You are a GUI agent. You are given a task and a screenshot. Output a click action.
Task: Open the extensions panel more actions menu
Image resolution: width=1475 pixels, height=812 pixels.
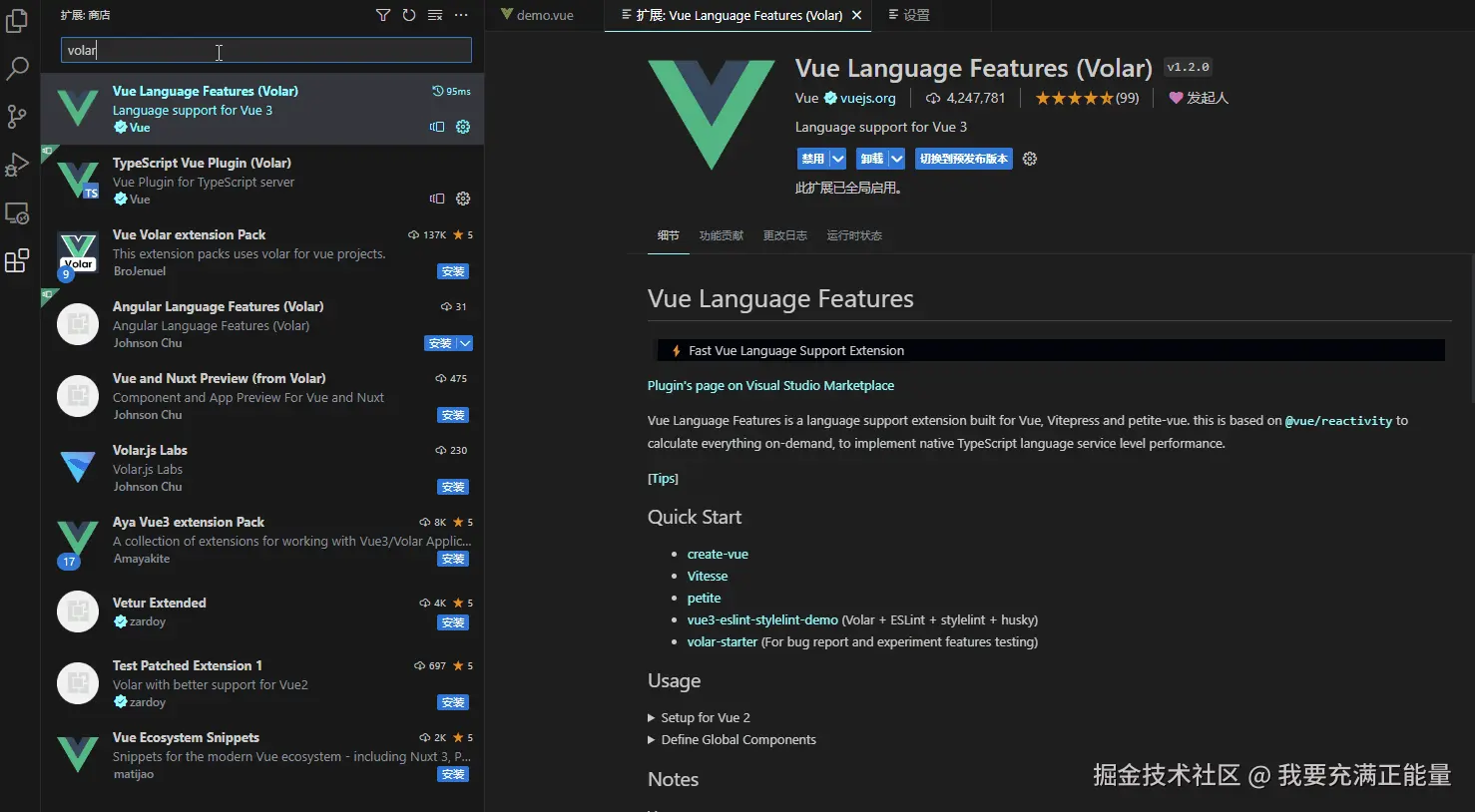(461, 15)
